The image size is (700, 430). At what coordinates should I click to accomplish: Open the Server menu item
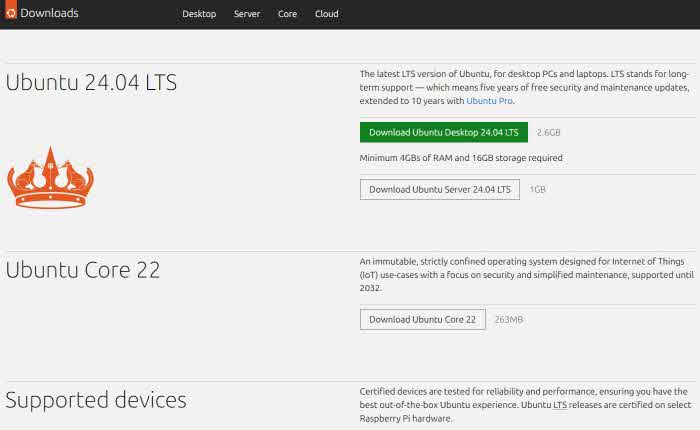247,14
